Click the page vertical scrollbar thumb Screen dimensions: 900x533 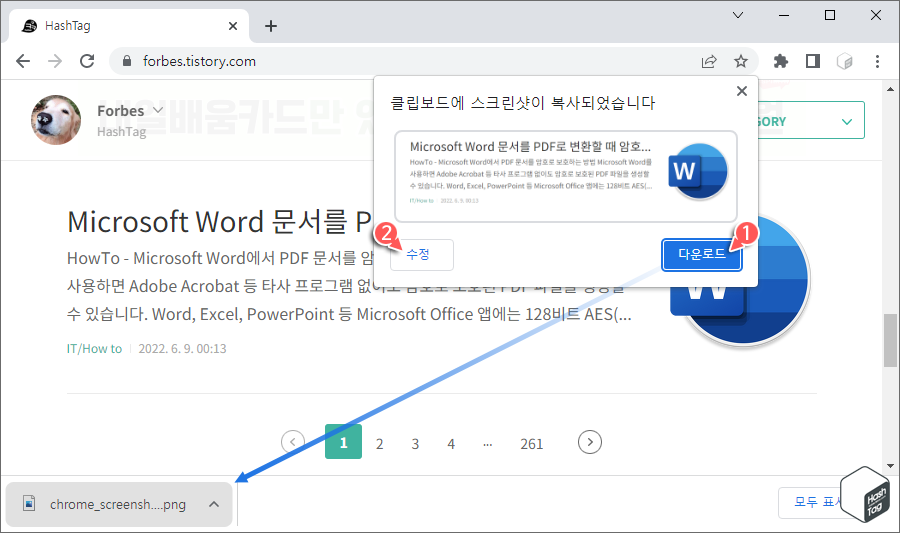coord(890,340)
